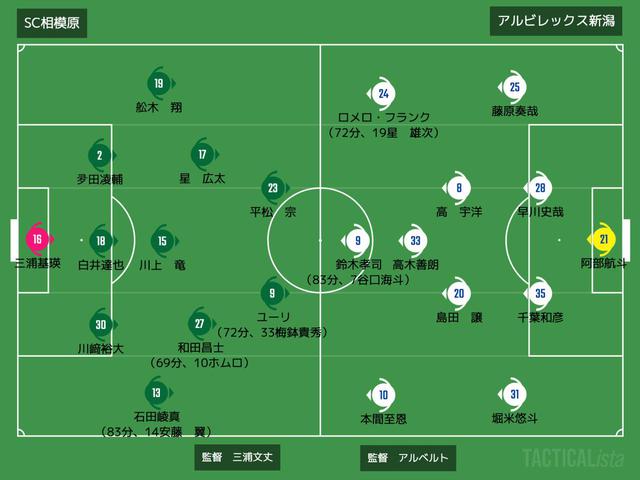Click the アルビレックス新潟 team name label
The width and height of the screenshot is (640, 480).
coord(556,21)
